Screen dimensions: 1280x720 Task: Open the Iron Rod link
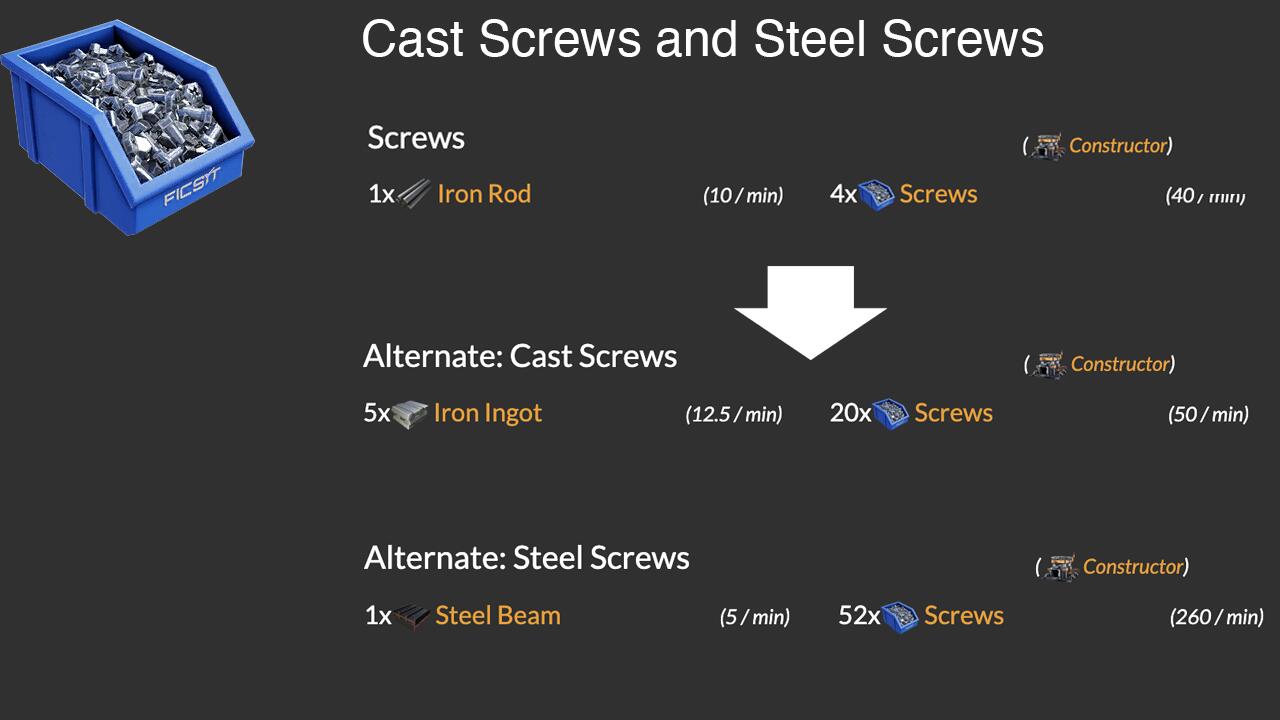tap(484, 194)
